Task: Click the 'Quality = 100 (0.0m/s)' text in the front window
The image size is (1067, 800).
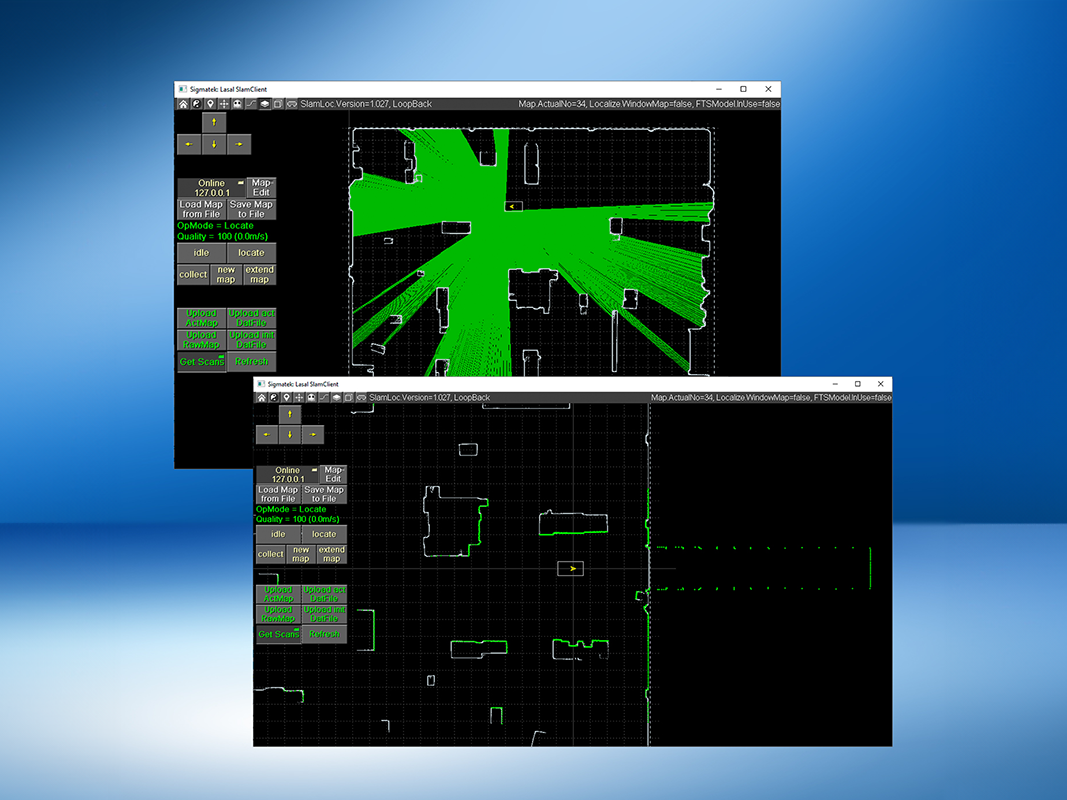Action: [x=297, y=519]
